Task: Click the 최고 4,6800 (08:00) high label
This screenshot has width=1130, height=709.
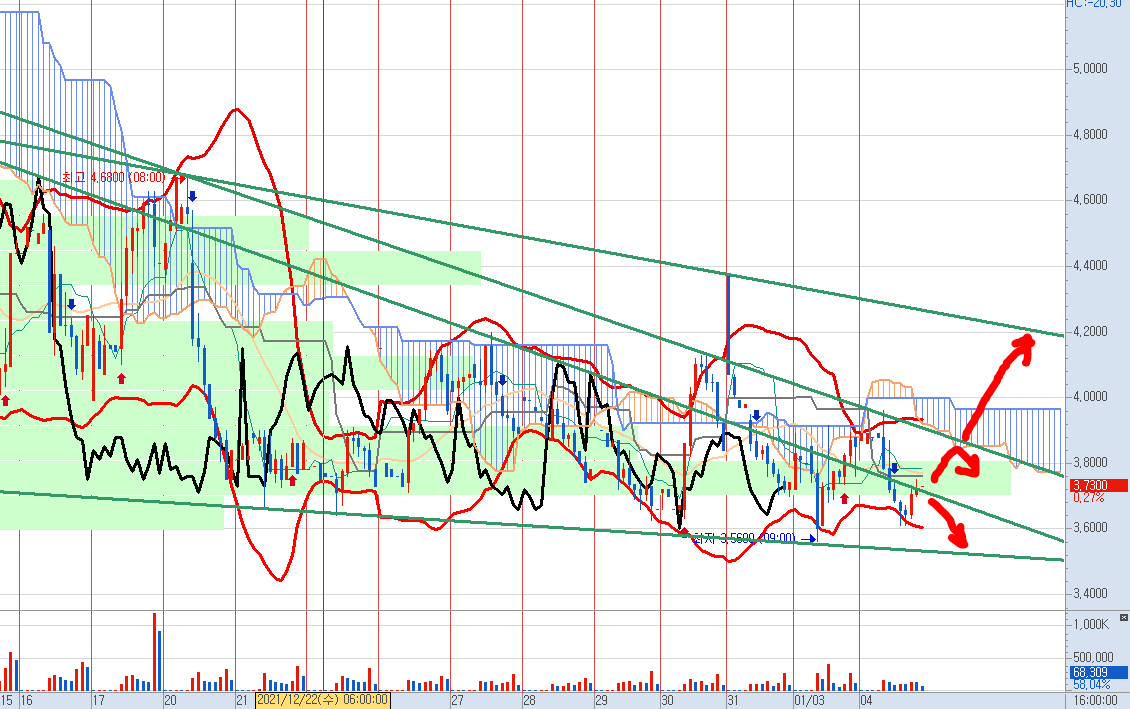Action: coord(113,177)
